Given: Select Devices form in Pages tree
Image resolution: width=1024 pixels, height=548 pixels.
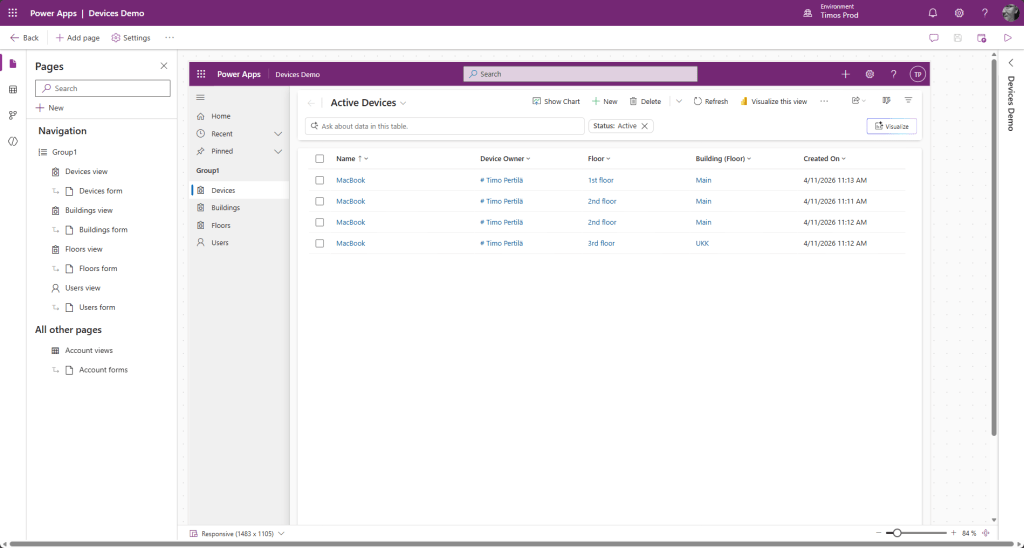Looking at the screenshot, I should (100, 191).
